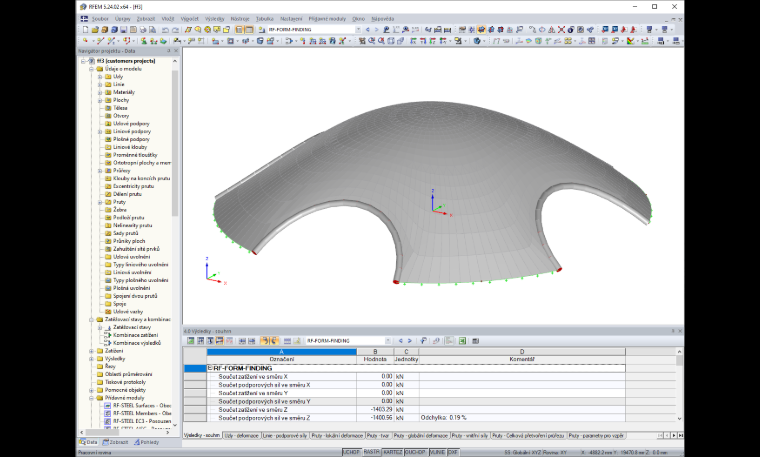Switch to the Data navigator tab
Screen dimensions: 760x457
[88, 442]
